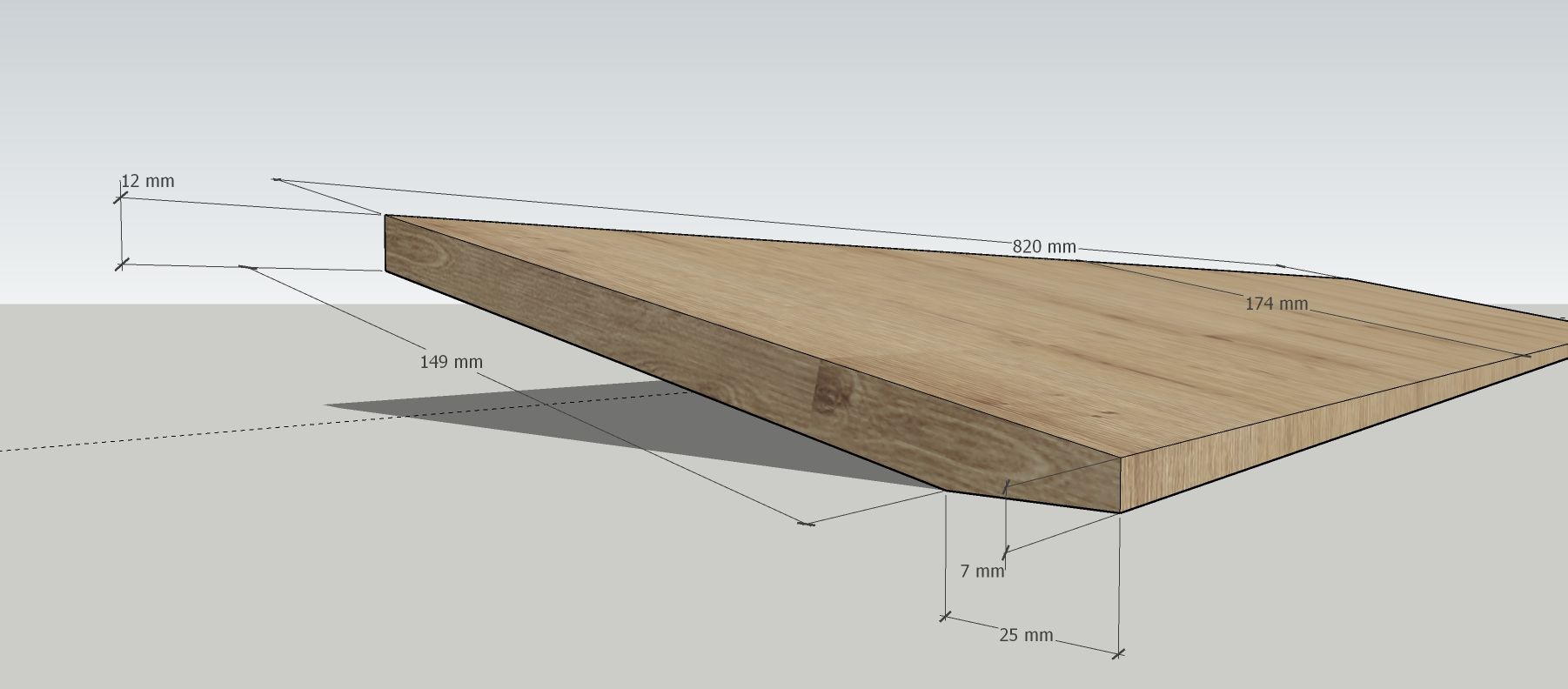Click the lower tick of the 12 mm dimension
The width and height of the screenshot is (1568, 689).
(x=121, y=264)
